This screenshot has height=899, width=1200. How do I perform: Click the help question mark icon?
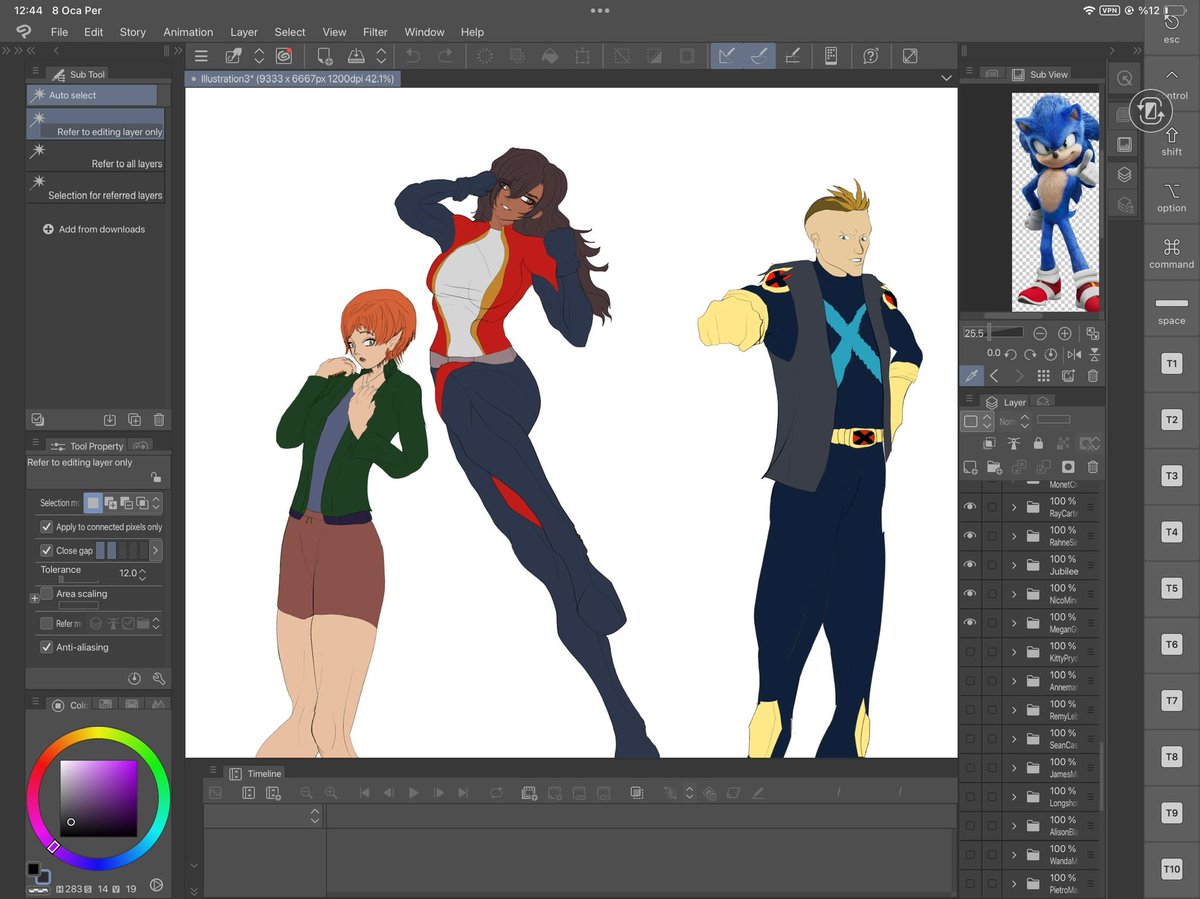point(870,57)
